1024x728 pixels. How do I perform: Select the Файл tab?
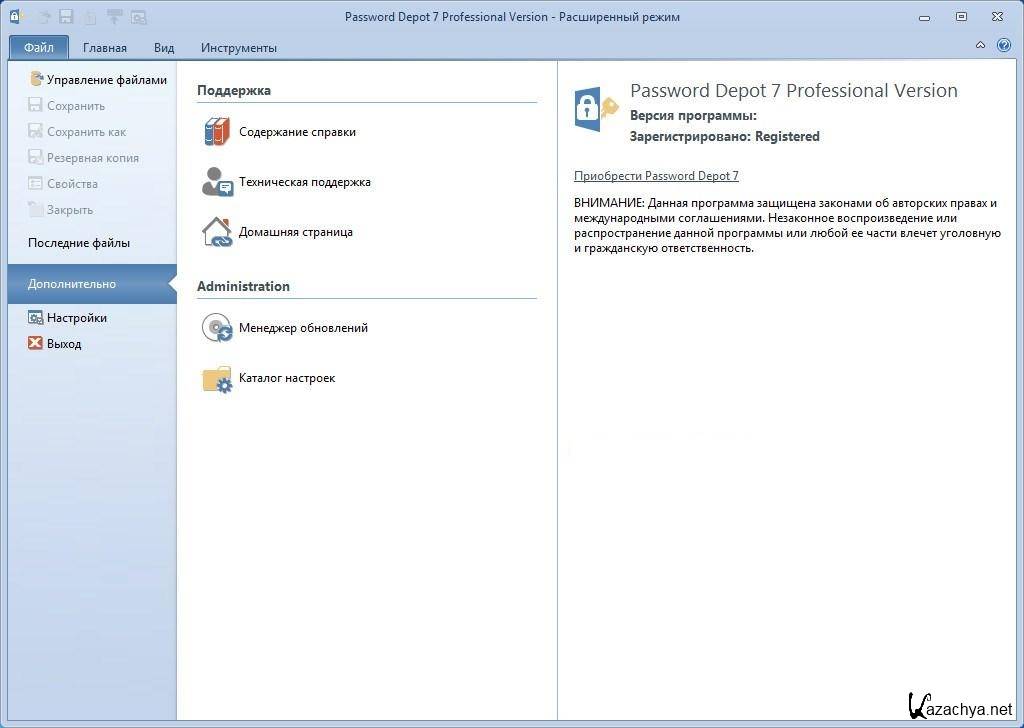[39, 47]
